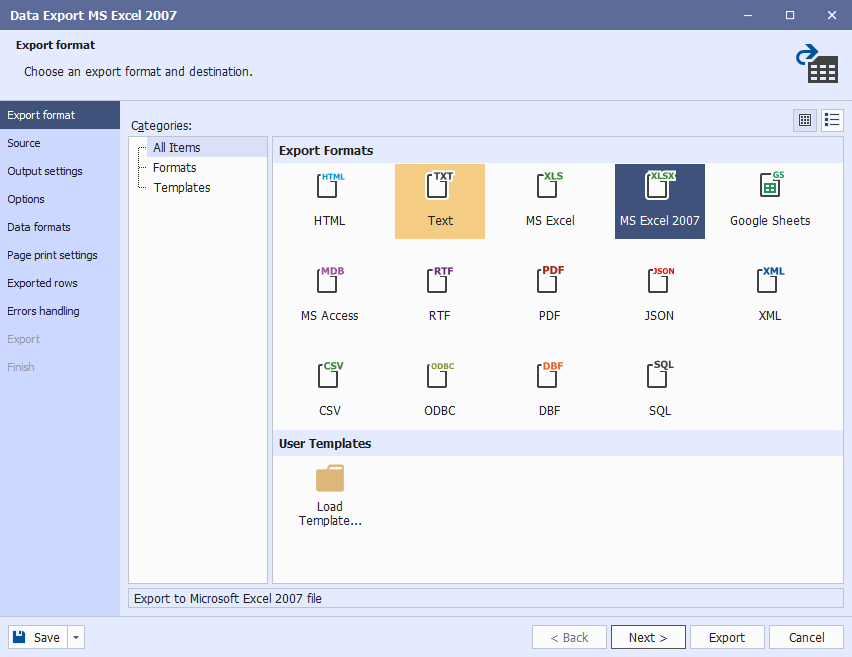Select Google Sheets export format
This screenshot has height=657, width=852.
770,201
